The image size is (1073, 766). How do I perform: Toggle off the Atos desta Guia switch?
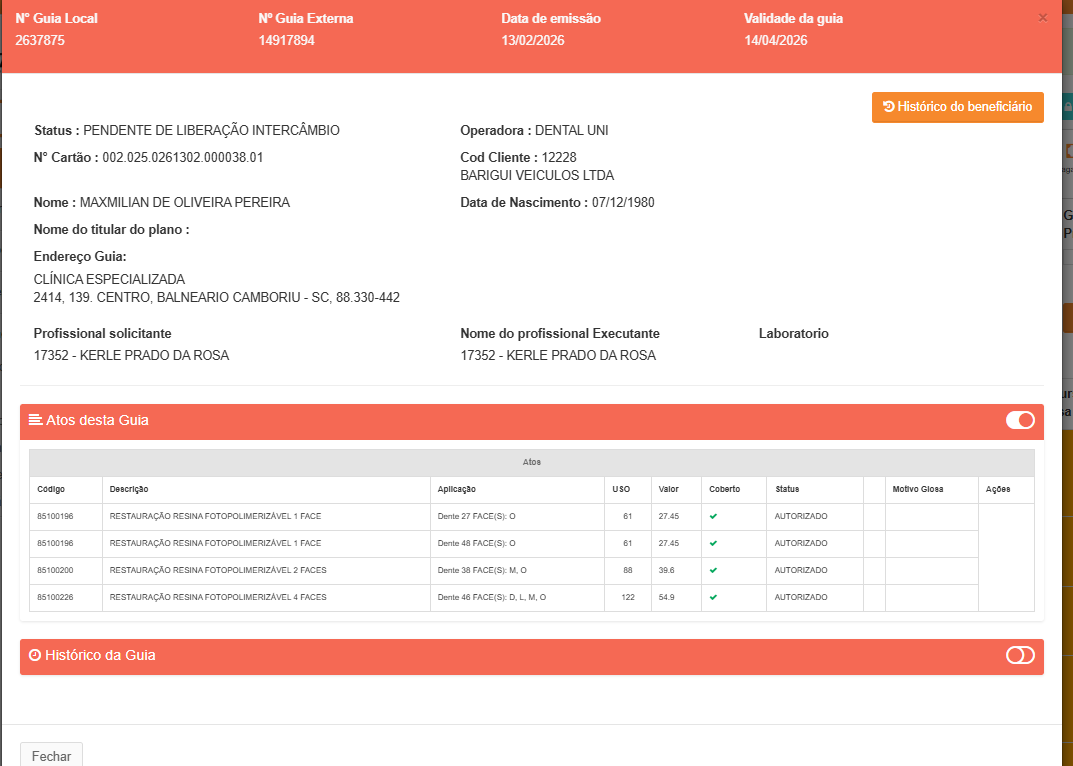click(x=1020, y=420)
